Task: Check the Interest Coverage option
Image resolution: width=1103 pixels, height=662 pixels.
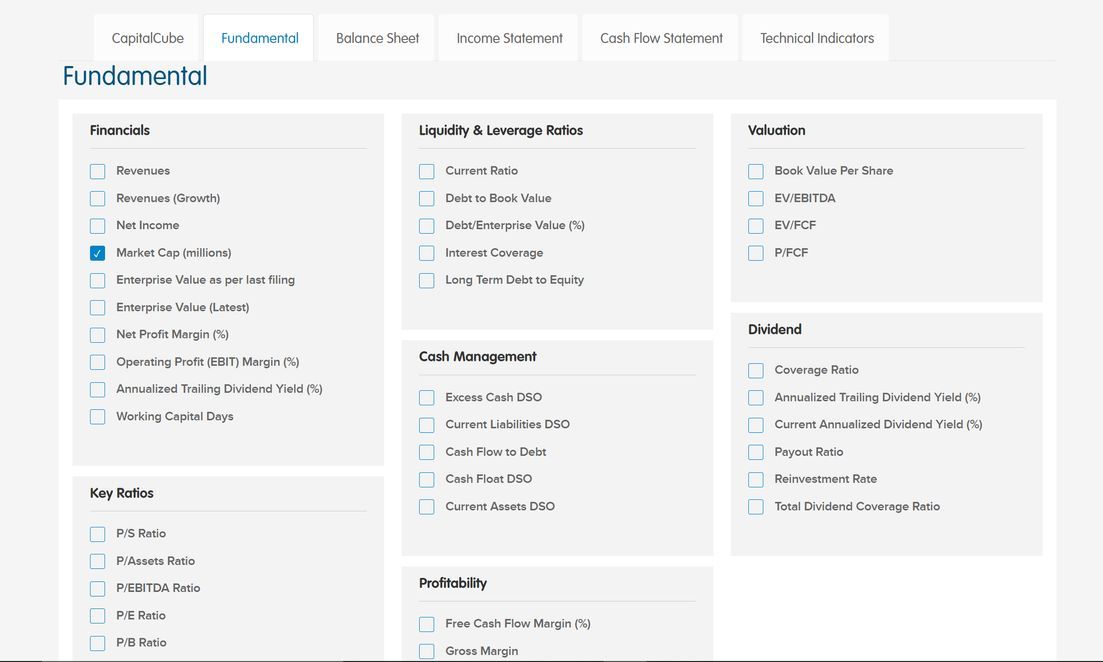Action: [427, 253]
